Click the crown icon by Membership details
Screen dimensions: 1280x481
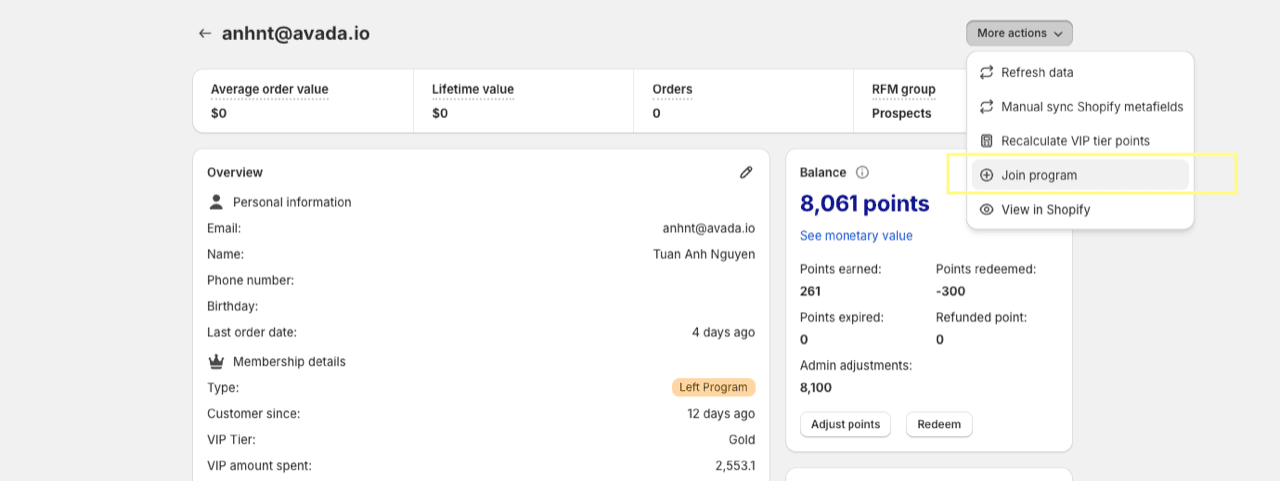(216, 361)
